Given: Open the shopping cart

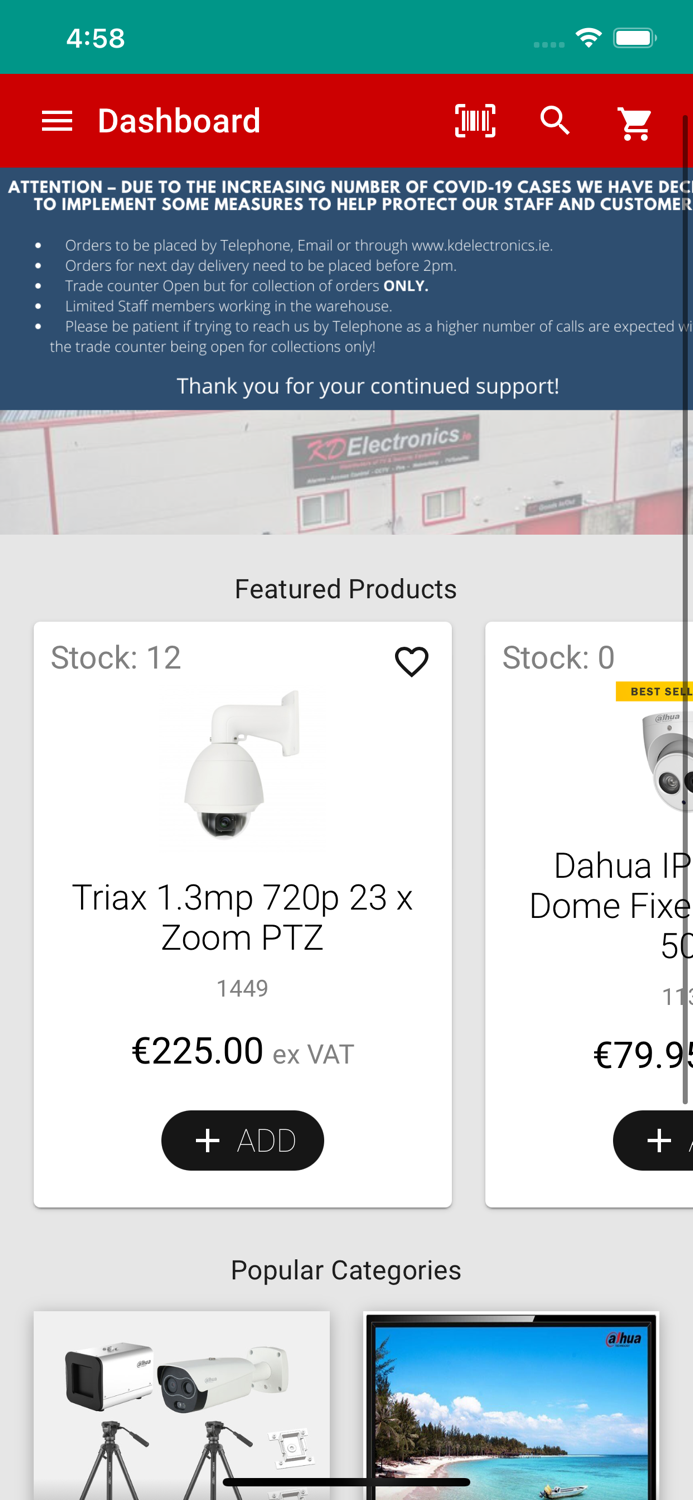Looking at the screenshot, I should pyautogui.click(x=634, y=122).
